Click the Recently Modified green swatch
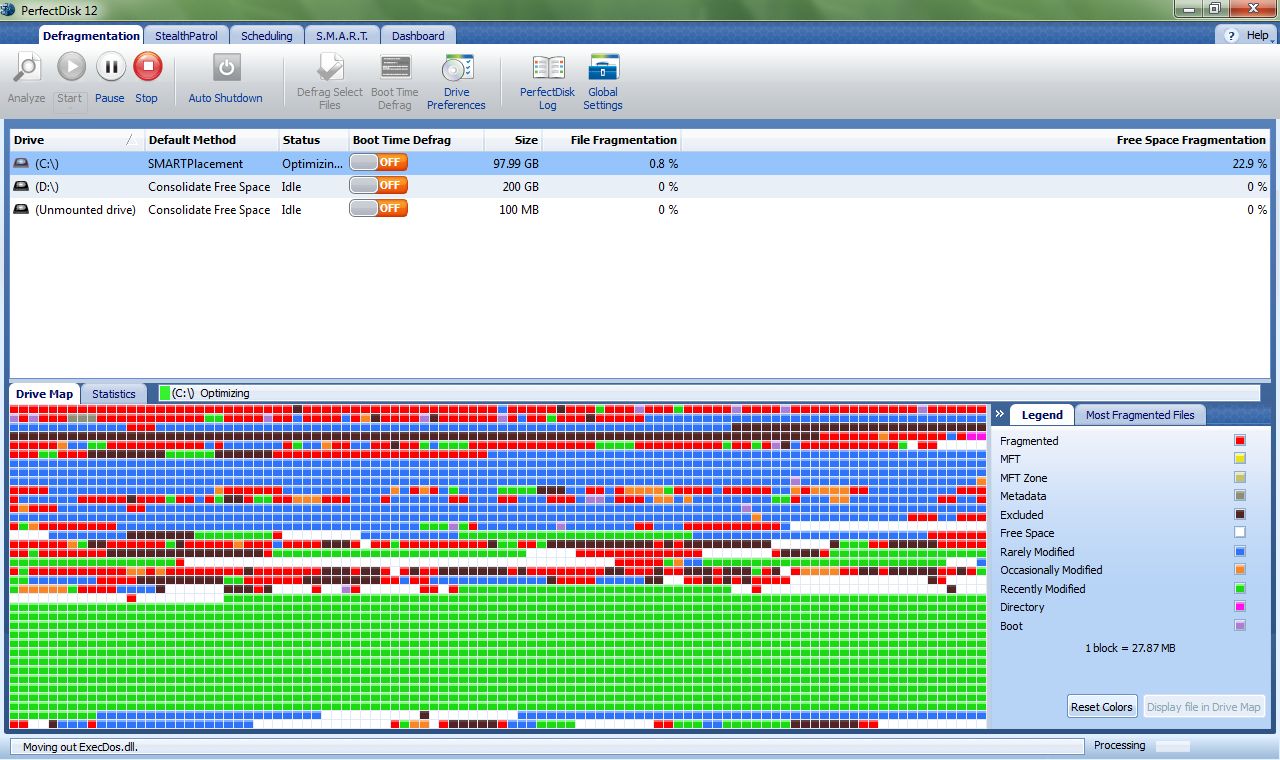The width and height of the screenshot is (1280, 760). [1240, 588]
